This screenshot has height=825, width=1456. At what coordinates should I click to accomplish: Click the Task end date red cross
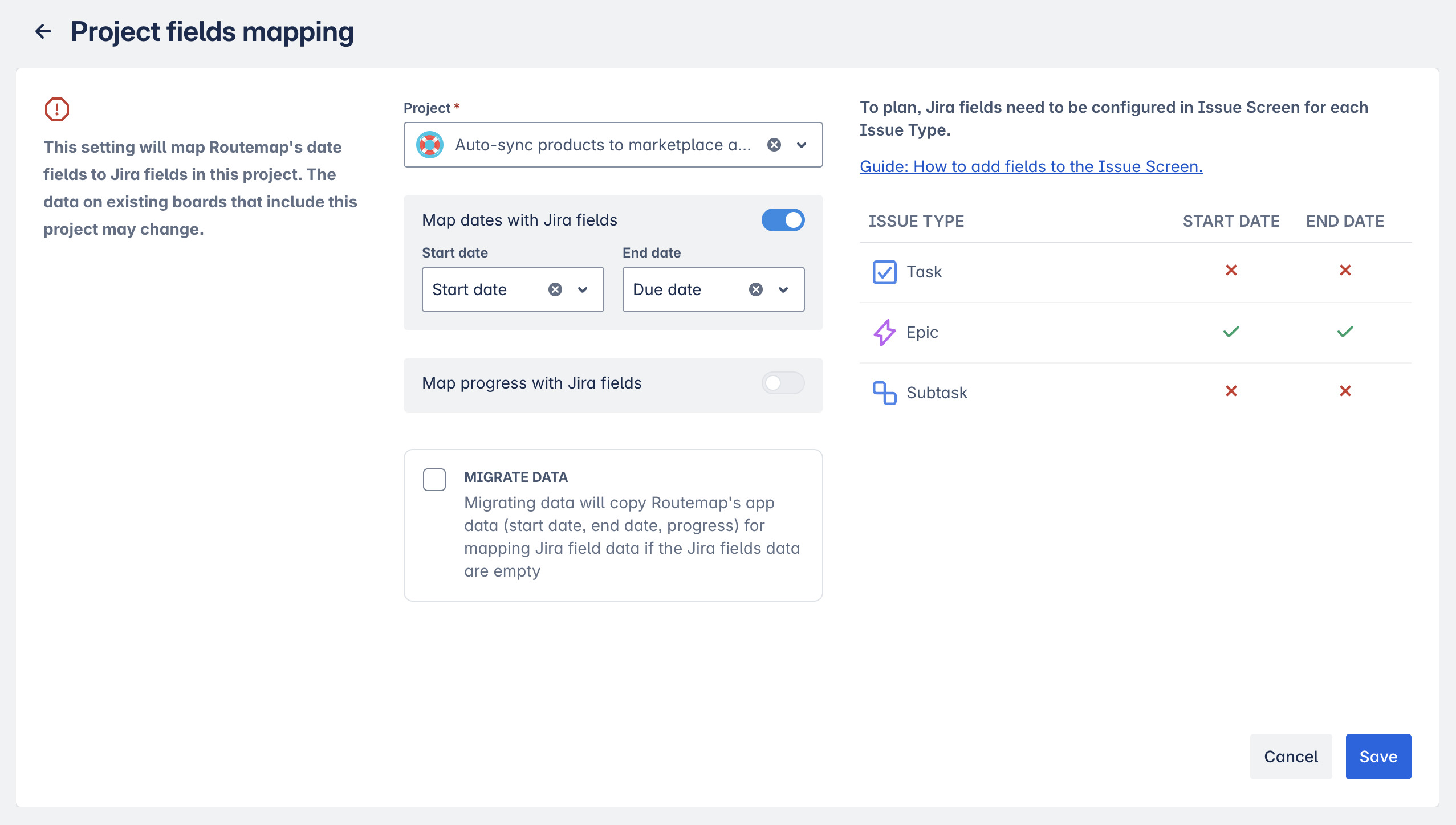pyautogui.click(x=1345, y=270)
